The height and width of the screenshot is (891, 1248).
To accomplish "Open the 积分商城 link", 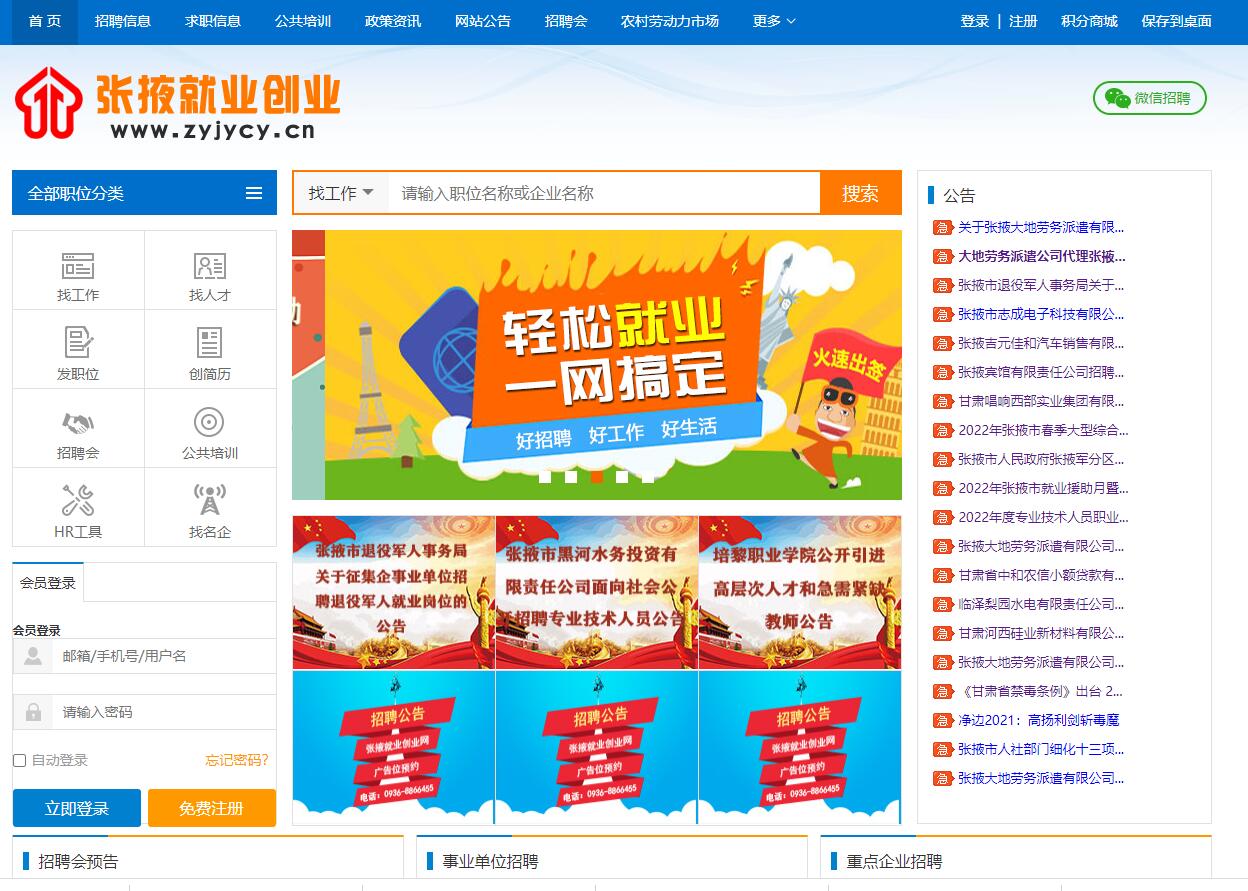I will pyautogui.click(x=1089, y=21).
